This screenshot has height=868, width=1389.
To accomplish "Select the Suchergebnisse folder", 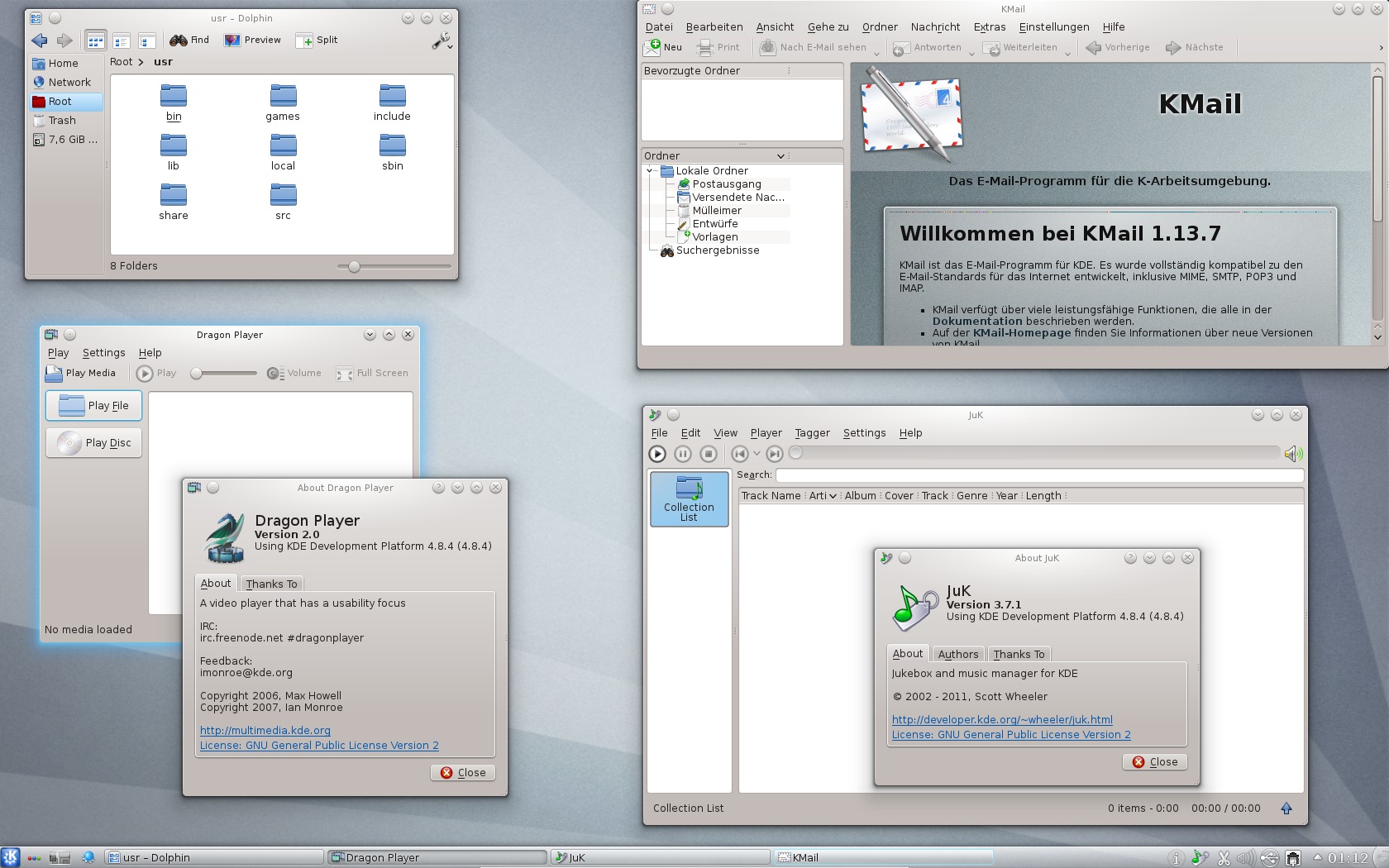I will [x=718, y=250].
